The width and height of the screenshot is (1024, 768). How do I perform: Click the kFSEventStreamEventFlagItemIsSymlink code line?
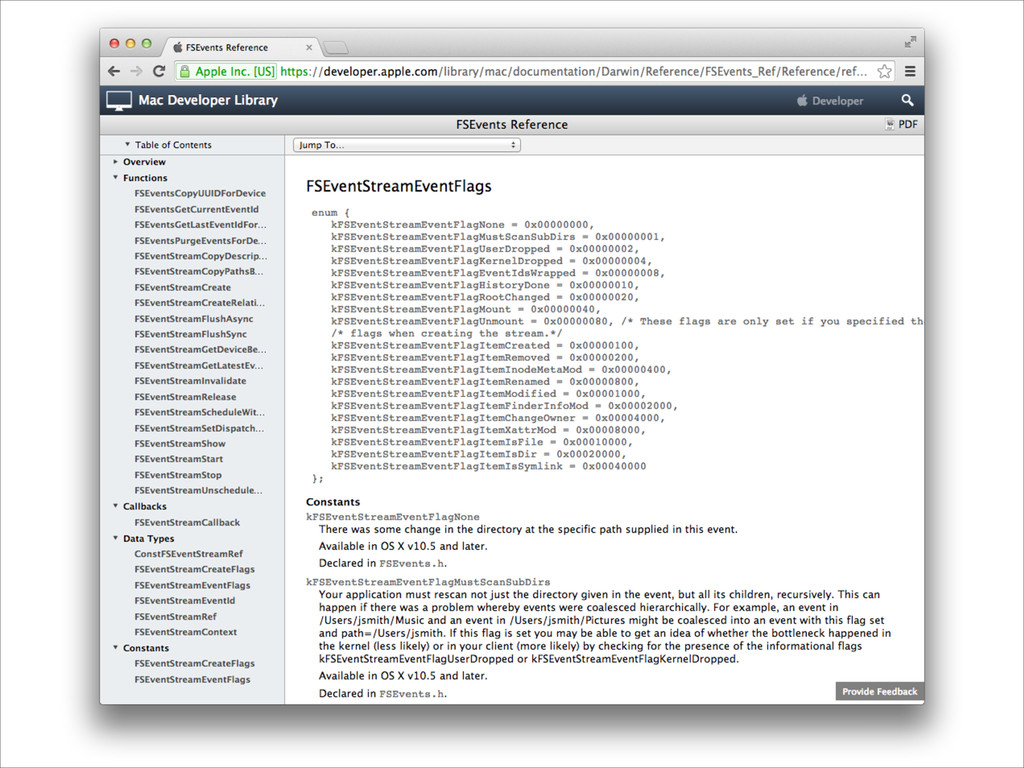488,466
